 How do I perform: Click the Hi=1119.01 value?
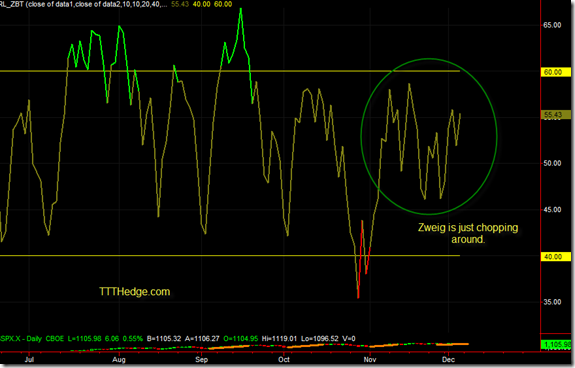coord(279,339)
